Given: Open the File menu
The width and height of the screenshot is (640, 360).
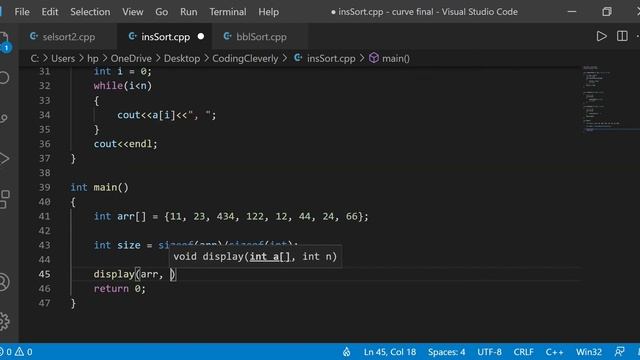Looking at the screenshot, I should point(22,12).
